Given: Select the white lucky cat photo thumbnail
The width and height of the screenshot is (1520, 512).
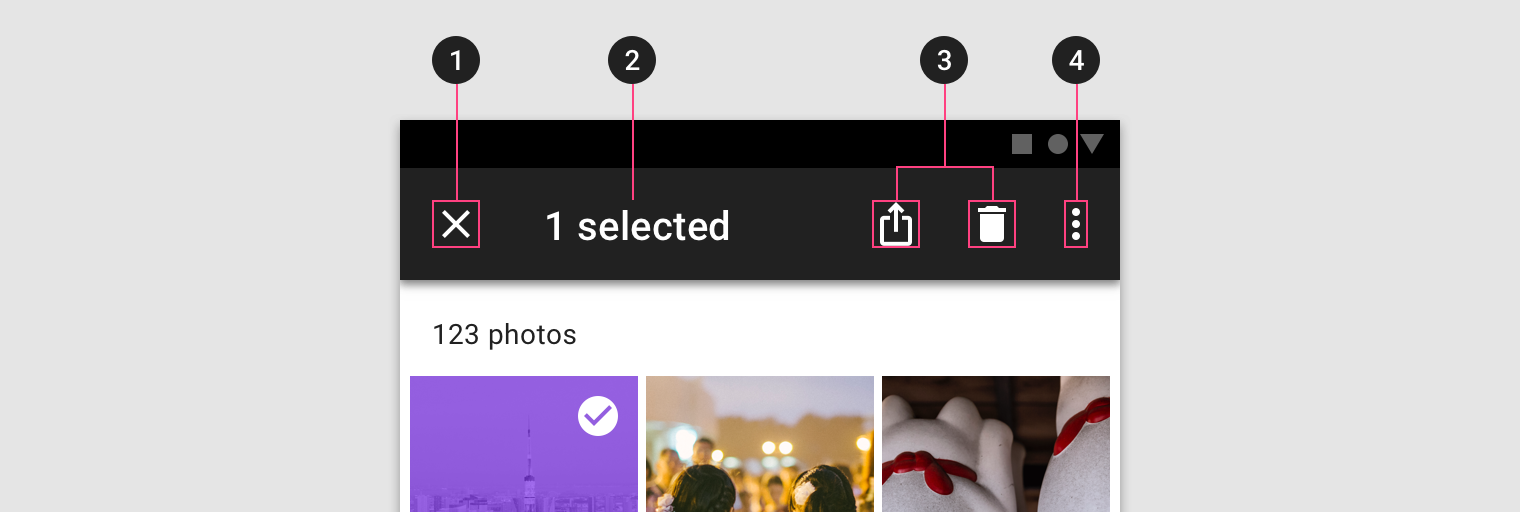Looking at the screenshot, I should (x=996, y=444).
